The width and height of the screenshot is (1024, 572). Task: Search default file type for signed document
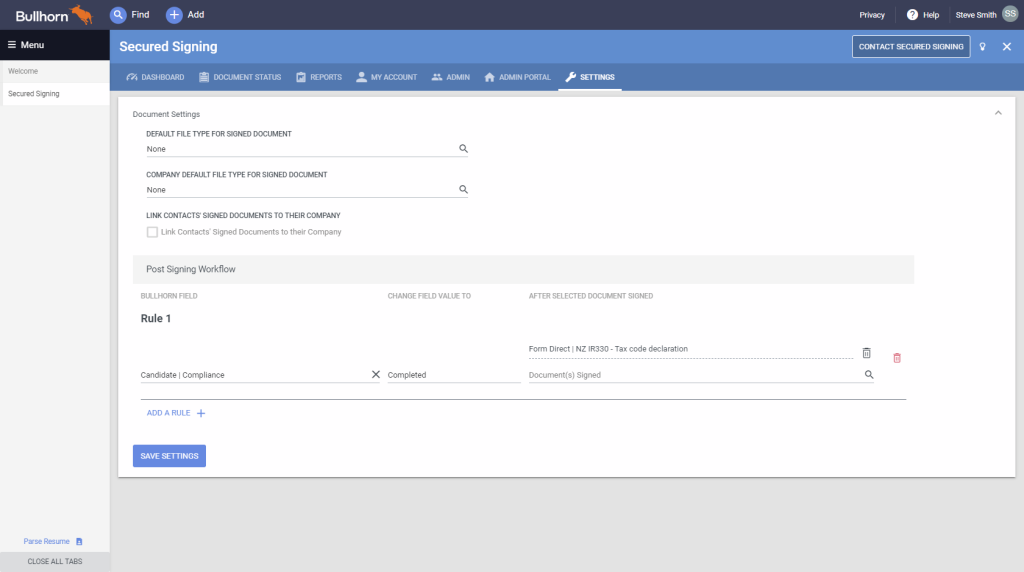point(463,148)
